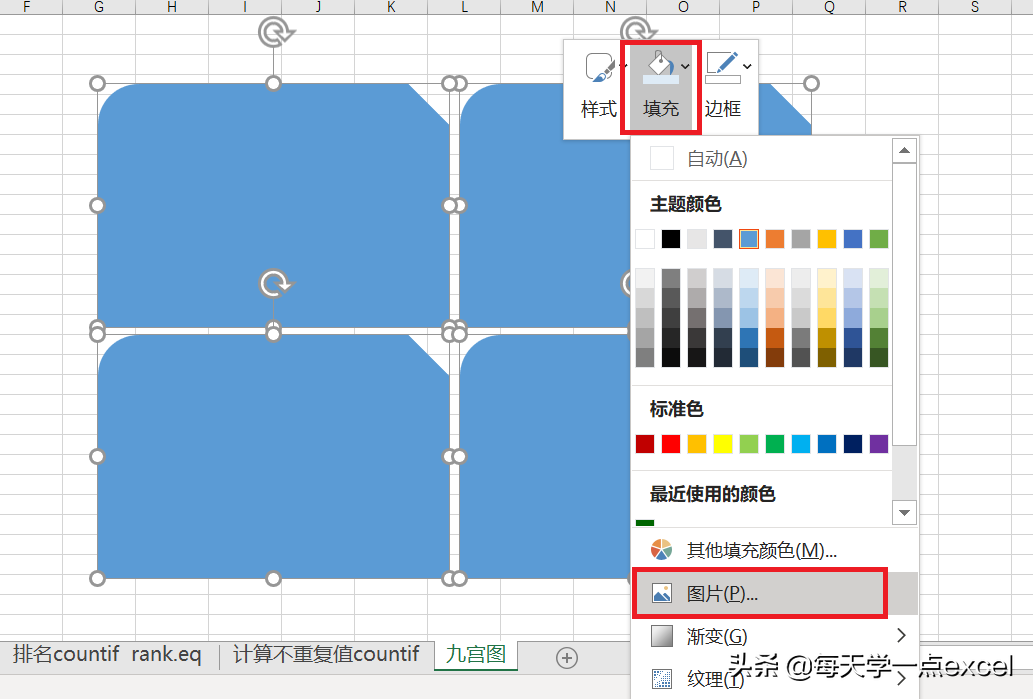
Task: Pick the purple standard color swatch
Action: (879, 444)
